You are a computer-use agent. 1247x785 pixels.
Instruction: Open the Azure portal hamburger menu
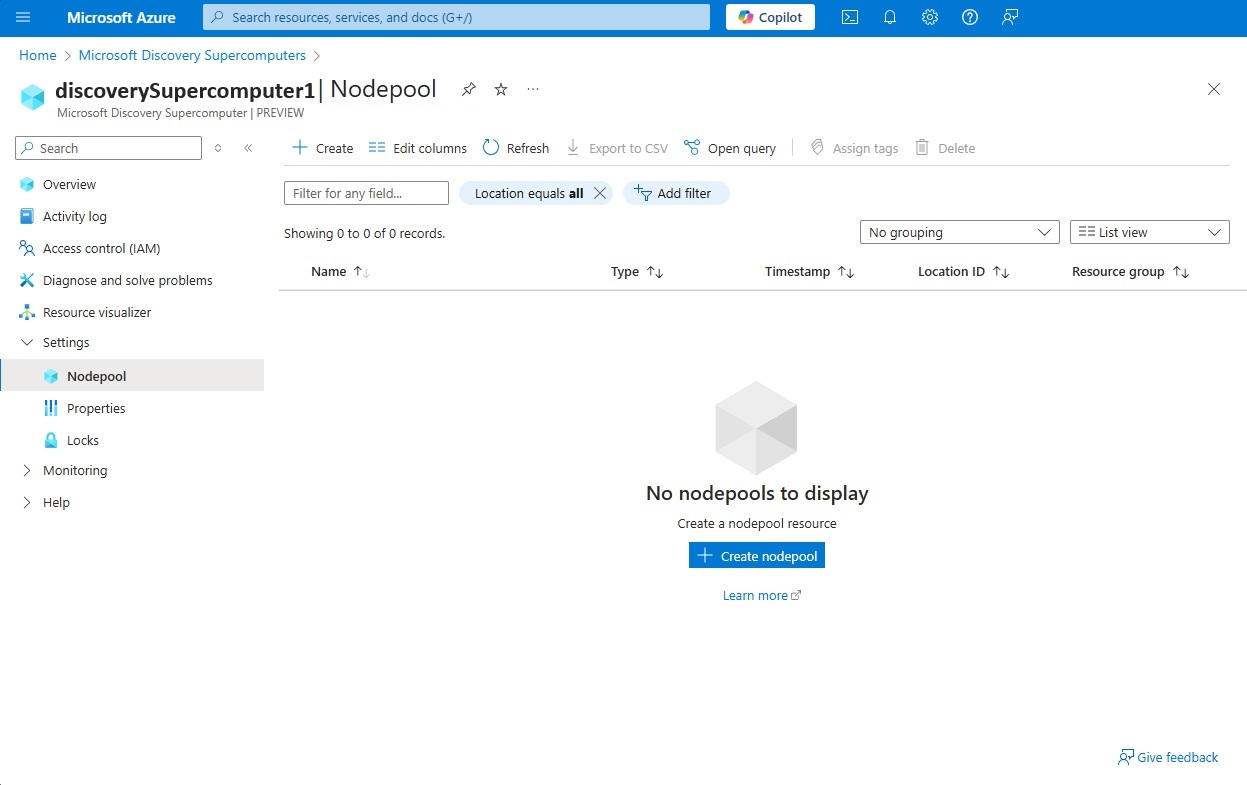point(23,17)
